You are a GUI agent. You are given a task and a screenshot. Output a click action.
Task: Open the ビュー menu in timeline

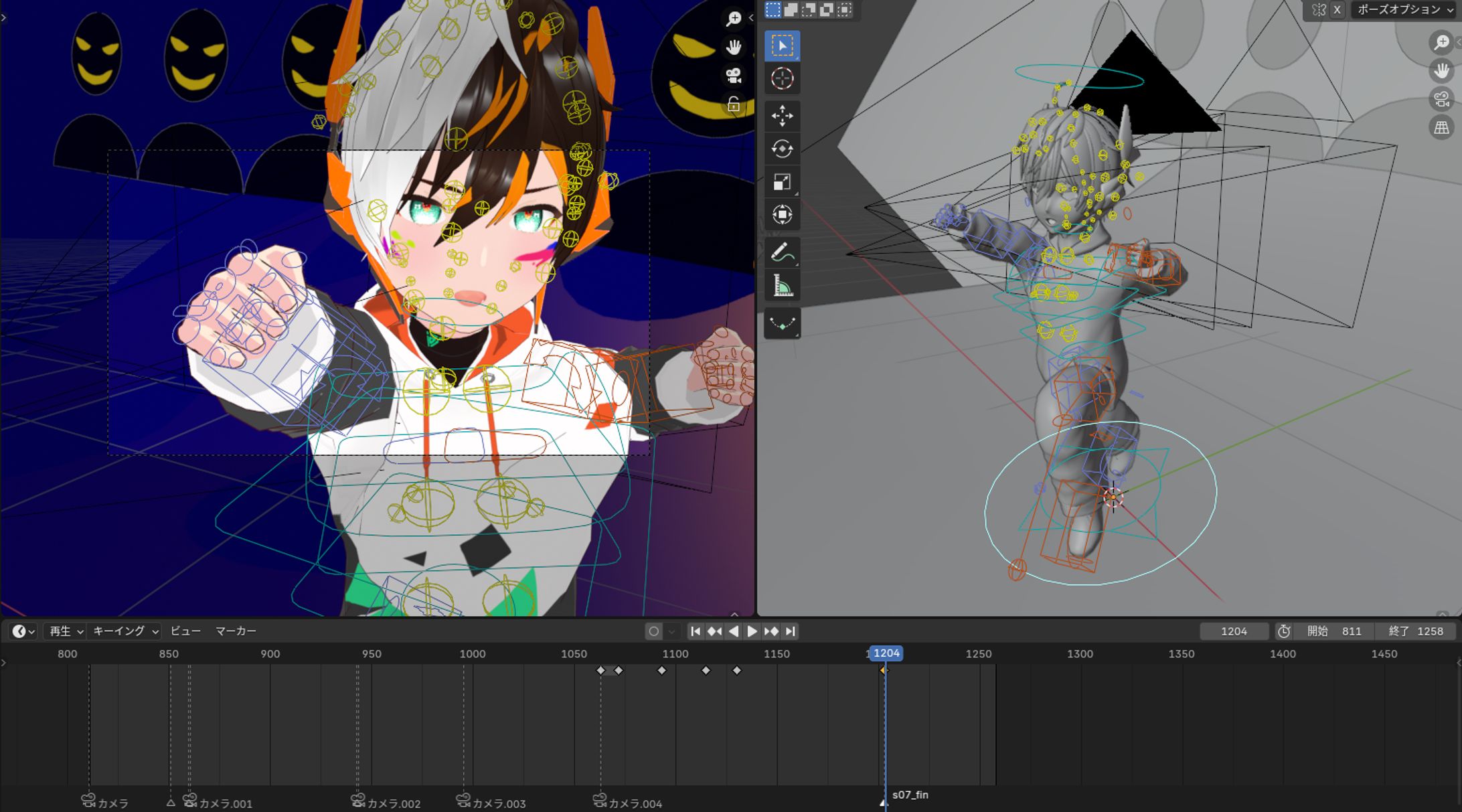click(x=185, y=631)
